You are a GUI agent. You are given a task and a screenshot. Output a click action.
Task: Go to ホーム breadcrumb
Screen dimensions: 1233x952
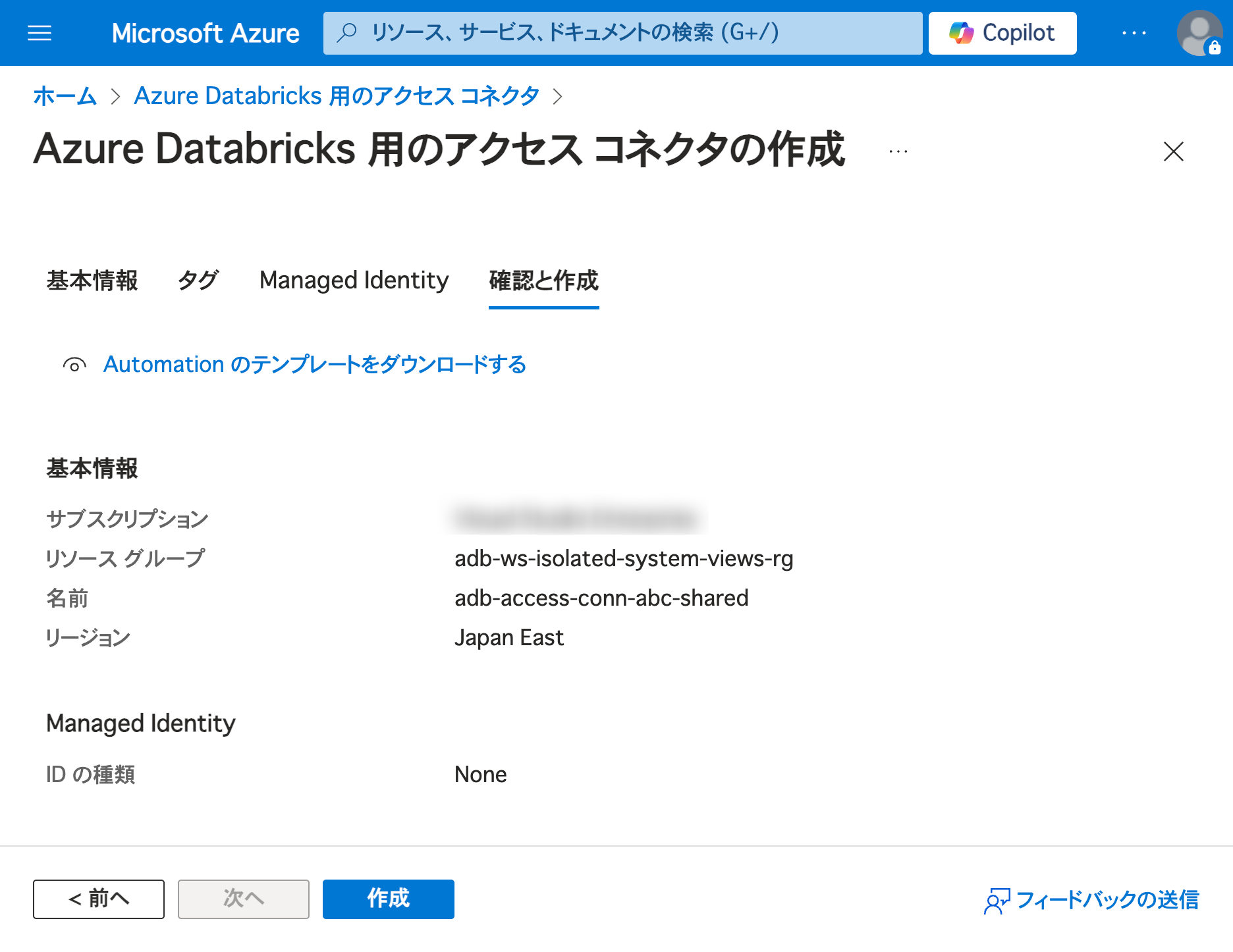pos(65,96)
